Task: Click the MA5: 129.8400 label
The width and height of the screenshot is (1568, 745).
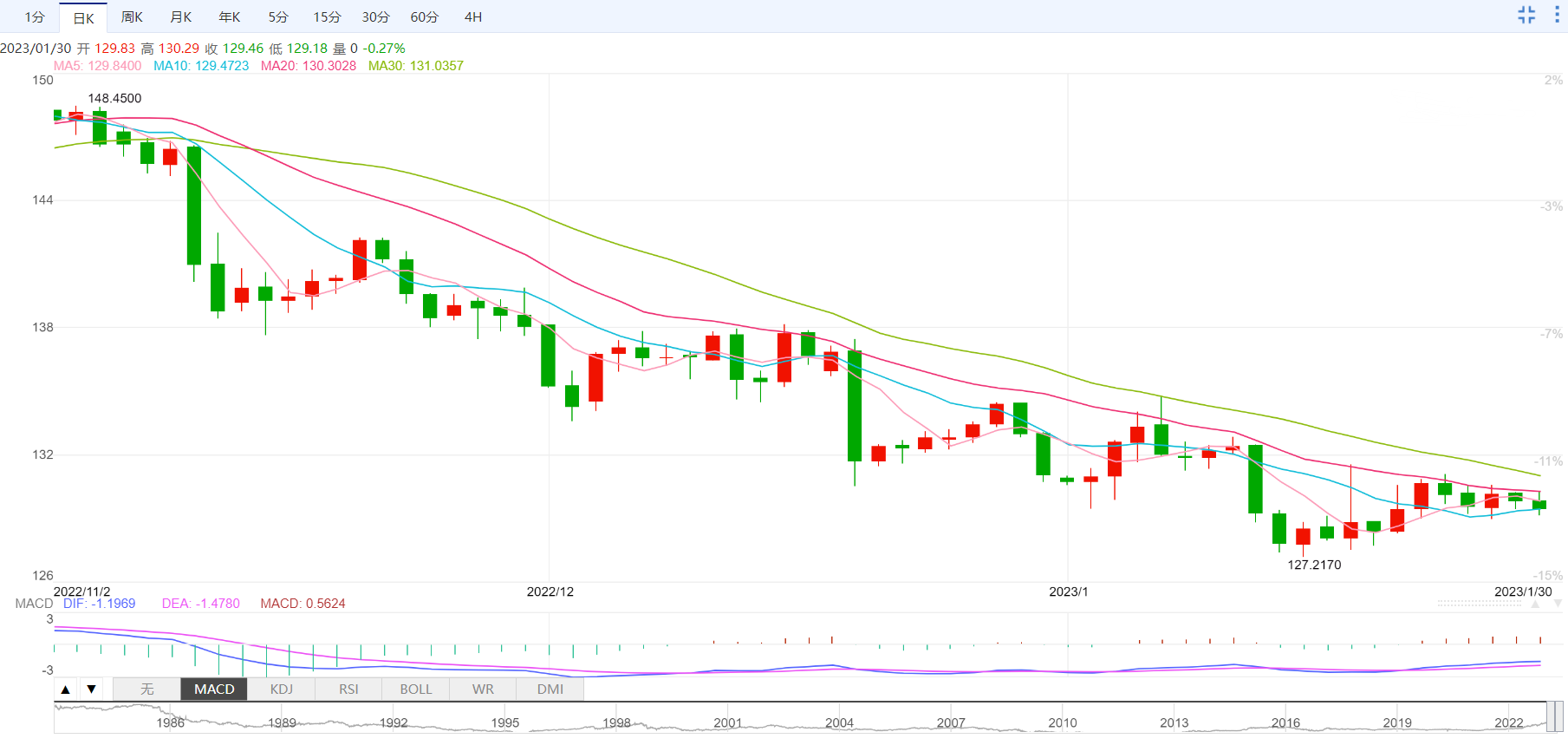Action: [97, 66]
